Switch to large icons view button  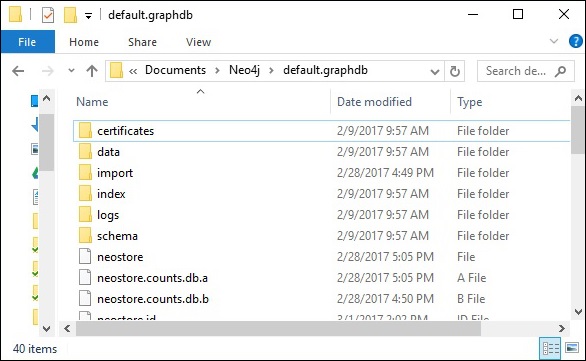coord(572,348)
